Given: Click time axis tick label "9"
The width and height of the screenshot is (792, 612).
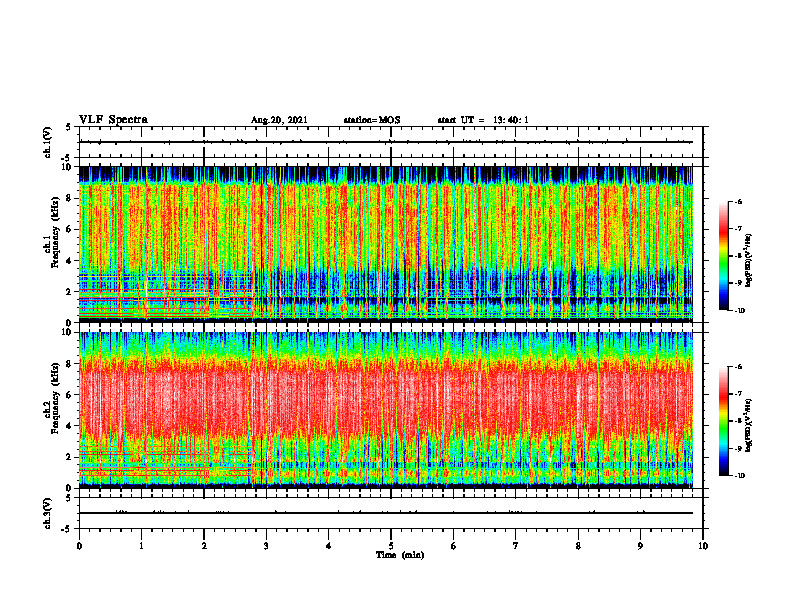Looking at the screenshot, I should coord(640,546).
